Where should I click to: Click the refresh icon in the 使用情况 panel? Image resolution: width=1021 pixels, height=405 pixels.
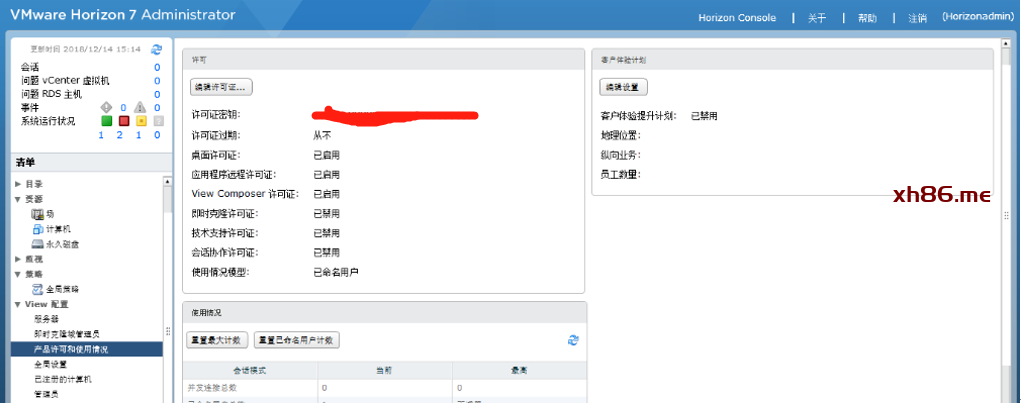pyautogui.click(x=573, y=340)
